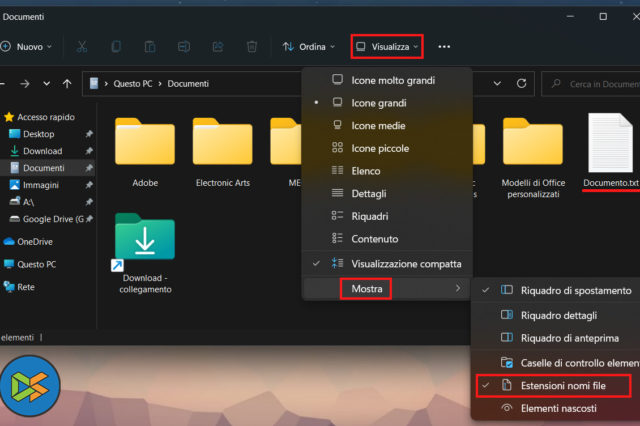Screen dimensions: 640x426
Task: Click the Nuovo button
Action: tap(25, 46)
